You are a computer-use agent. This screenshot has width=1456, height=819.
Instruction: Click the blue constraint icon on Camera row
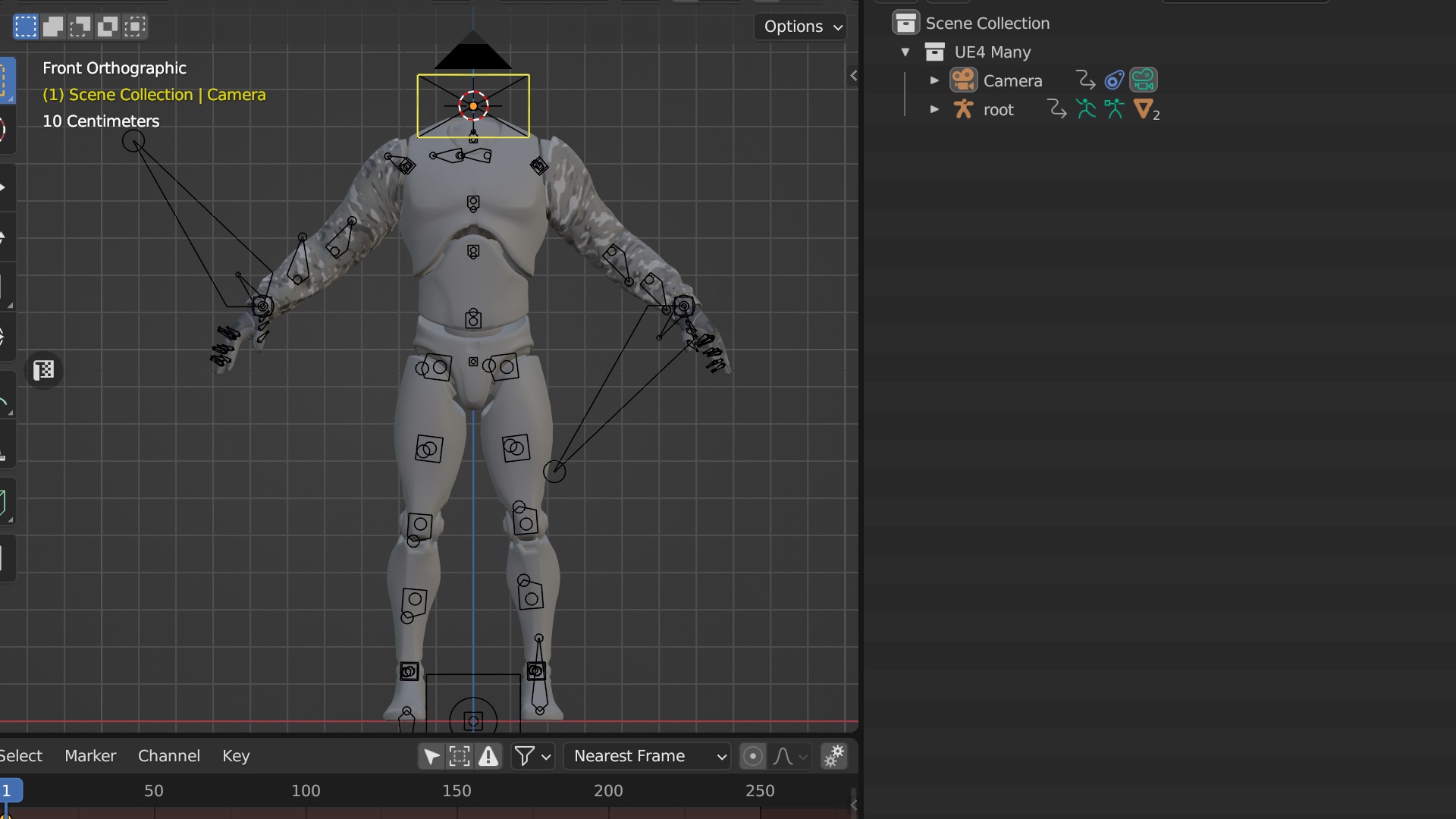[1114, 80]
